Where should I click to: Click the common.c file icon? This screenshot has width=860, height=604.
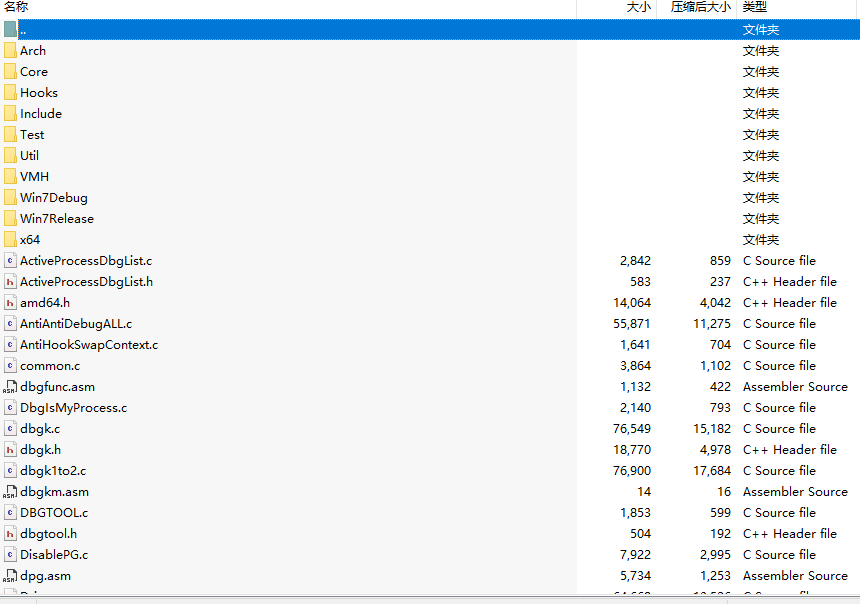click(x=10, y=366)
